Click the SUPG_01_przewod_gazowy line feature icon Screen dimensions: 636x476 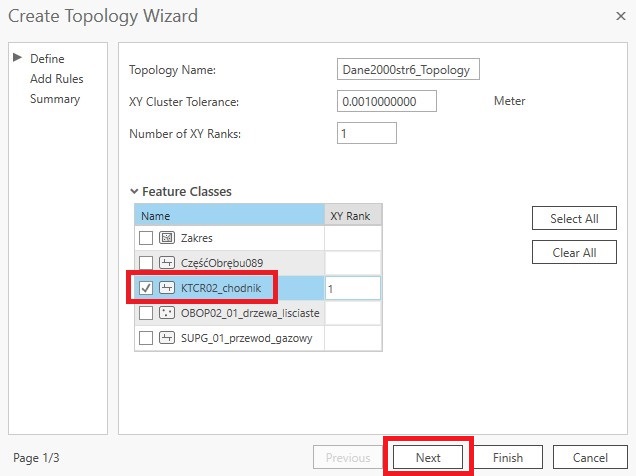pos(167,338)
